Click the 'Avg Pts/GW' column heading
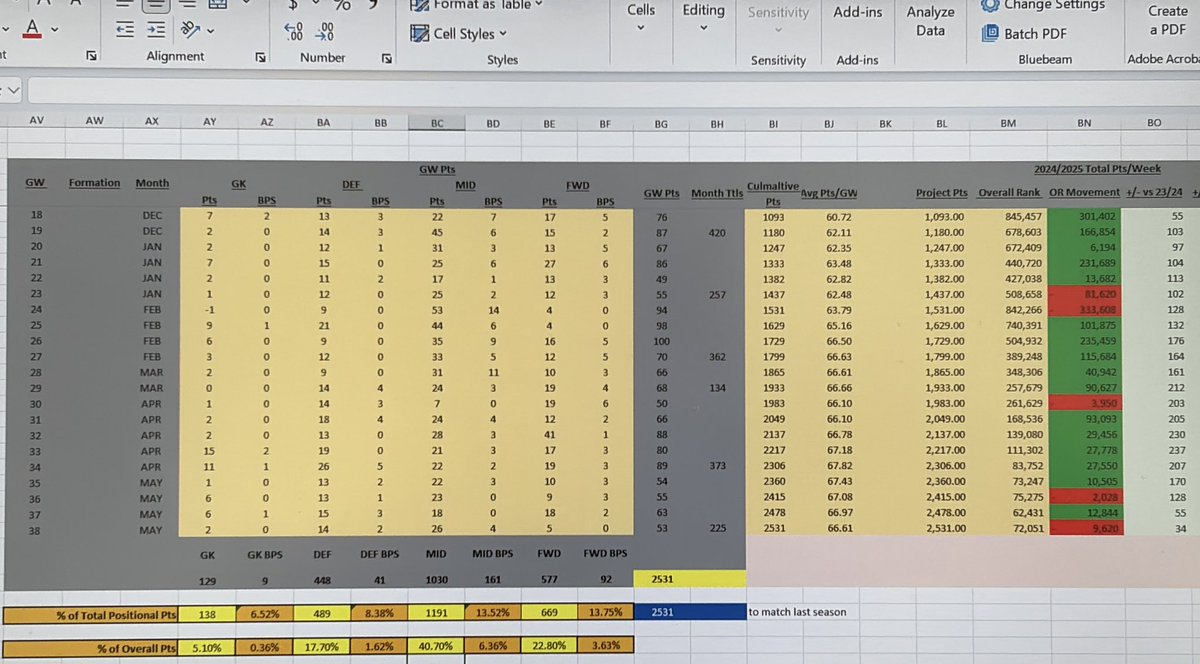The width and height of the screenshot is (1200, 664). coord(830,193)
